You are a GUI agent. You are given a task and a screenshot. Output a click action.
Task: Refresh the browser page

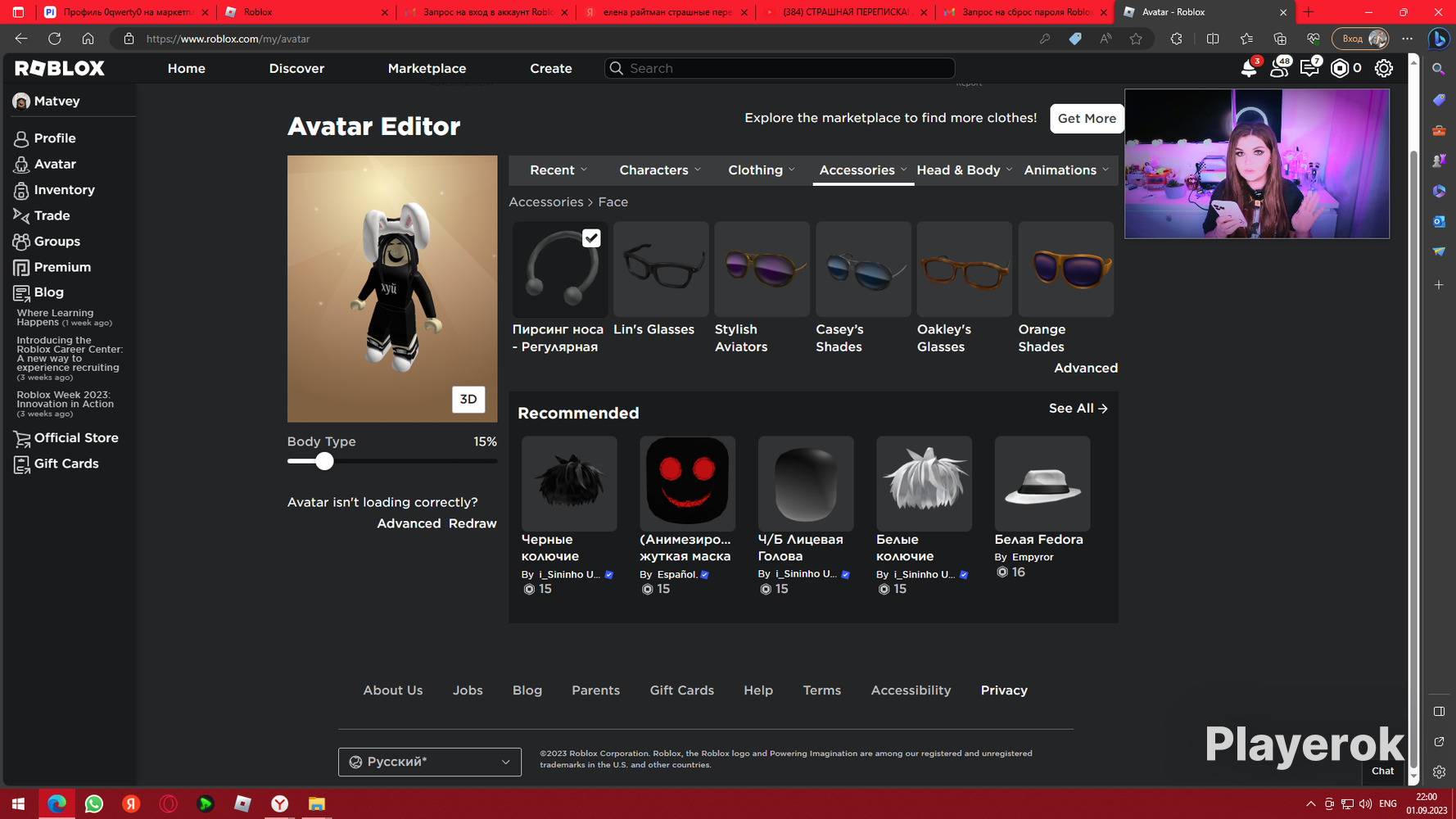tap(55, 39)
